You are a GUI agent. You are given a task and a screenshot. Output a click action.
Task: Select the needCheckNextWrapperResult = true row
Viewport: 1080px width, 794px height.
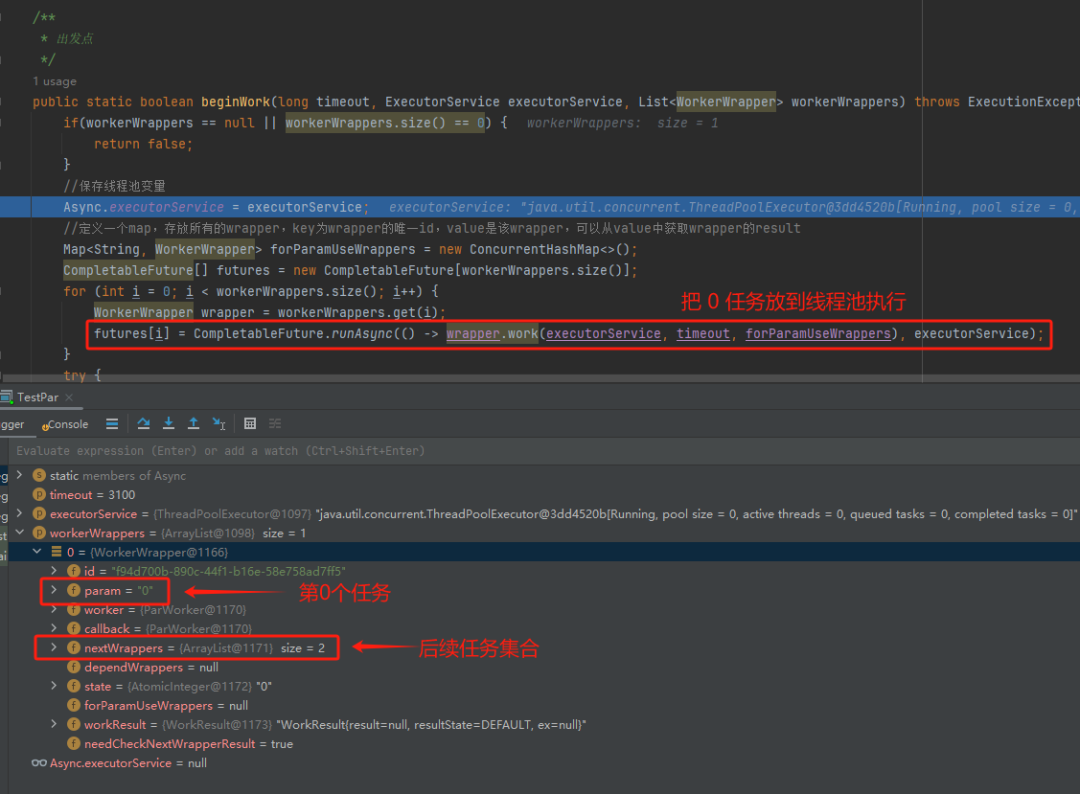(544, 744)
